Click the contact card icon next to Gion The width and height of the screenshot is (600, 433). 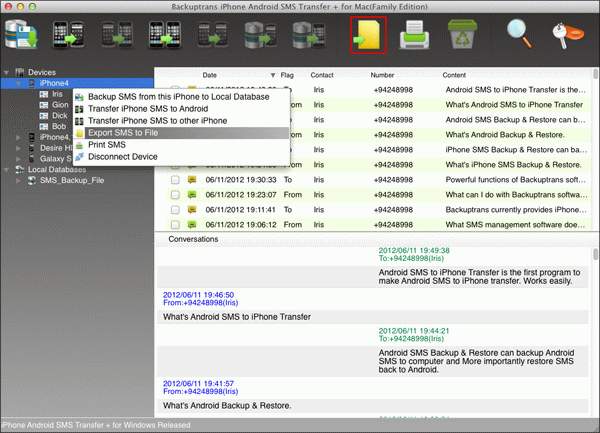44,105
